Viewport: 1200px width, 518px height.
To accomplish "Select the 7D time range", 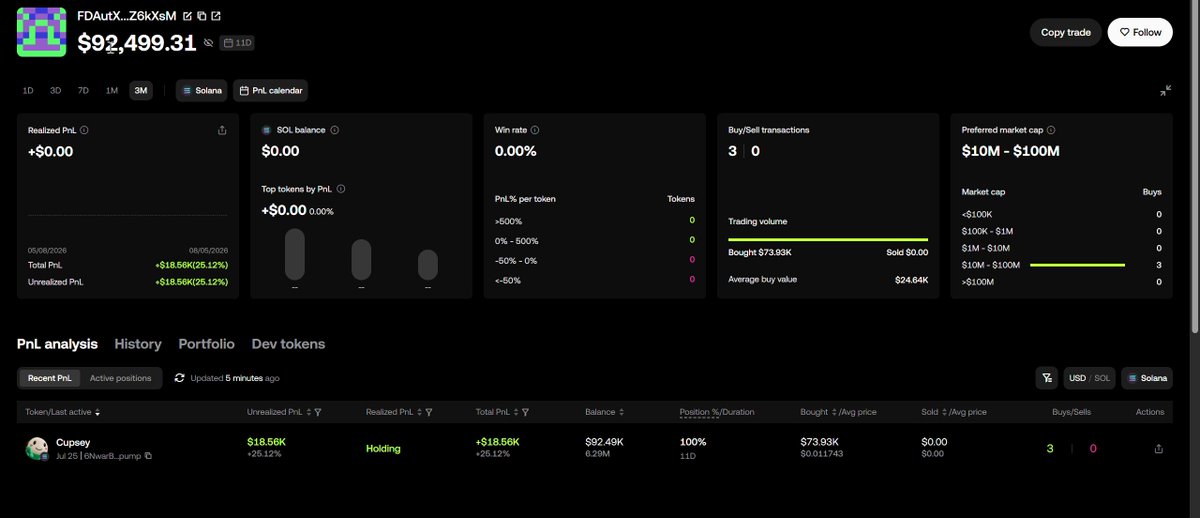I will pos(84,90).
